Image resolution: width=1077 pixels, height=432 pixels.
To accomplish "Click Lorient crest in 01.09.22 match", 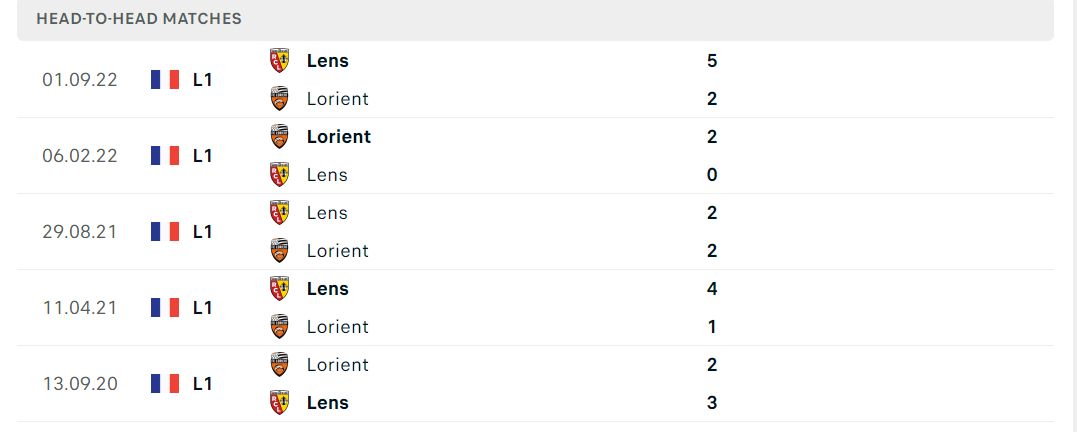I will [x=279, y=98].
